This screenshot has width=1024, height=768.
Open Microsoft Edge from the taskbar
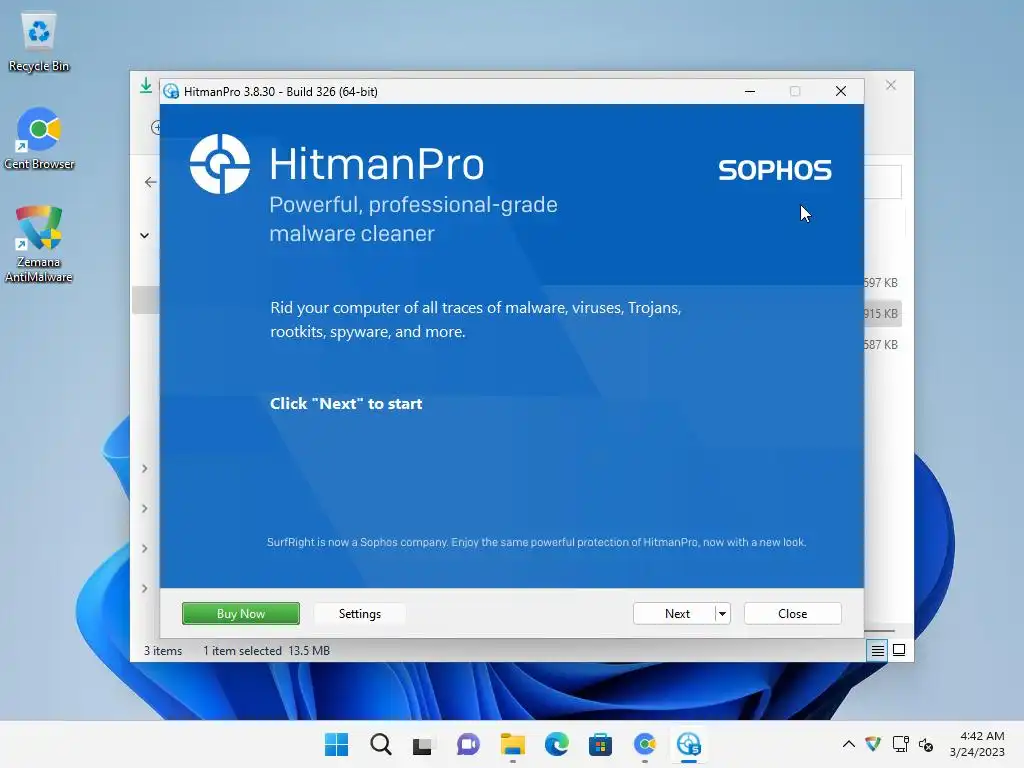556,744
